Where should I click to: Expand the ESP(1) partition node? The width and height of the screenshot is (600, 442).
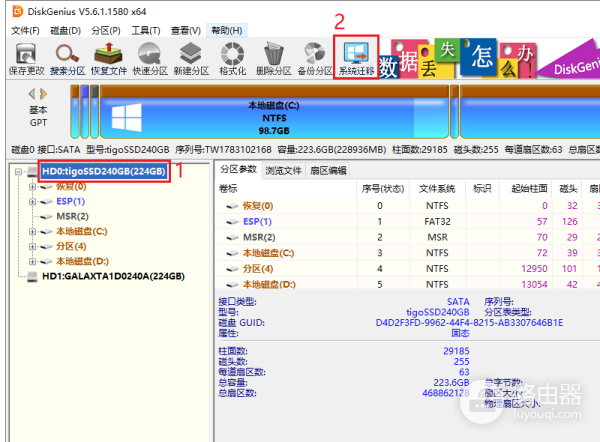[33, 201]
